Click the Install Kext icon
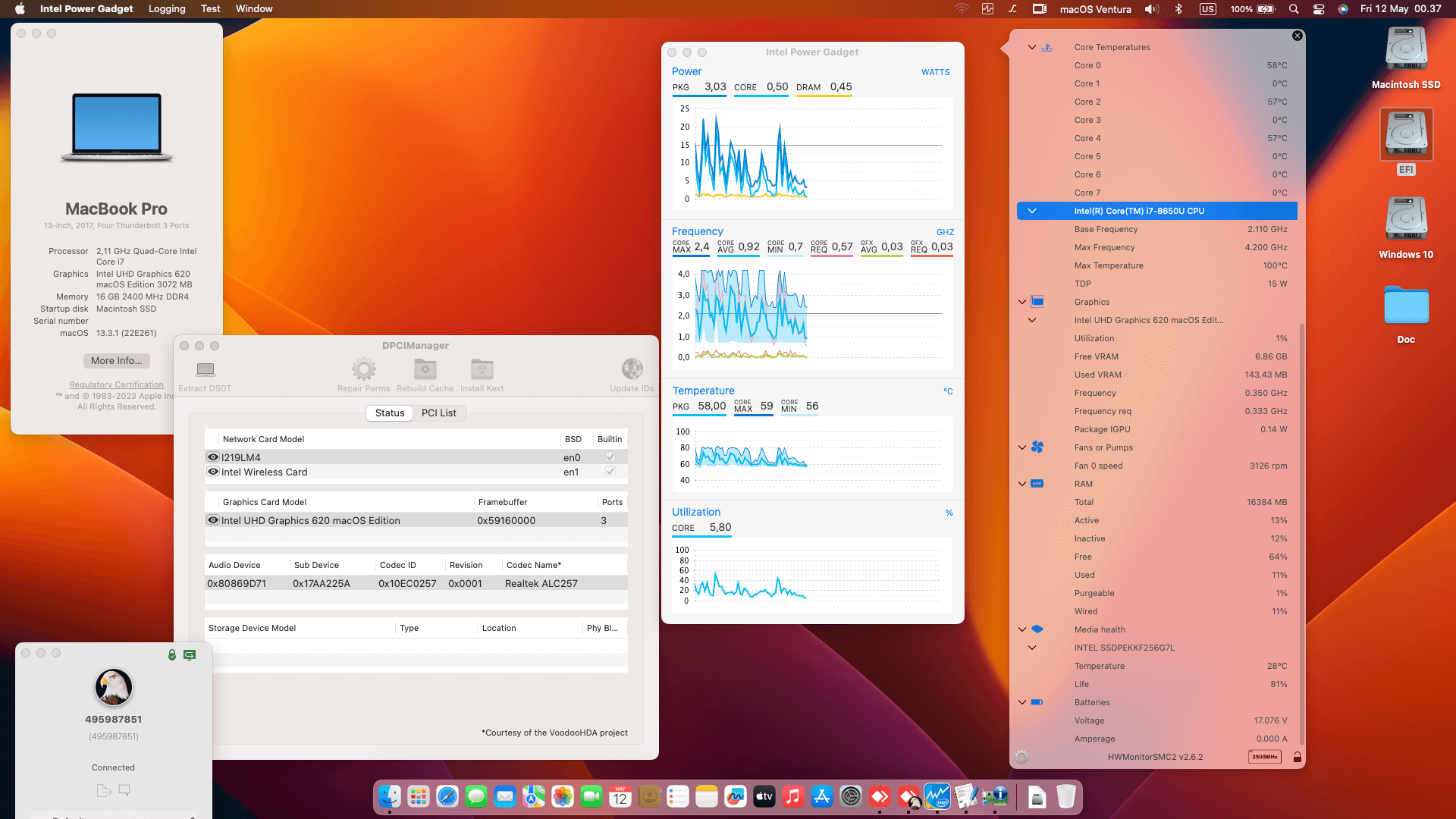This screenshot has height=819, width=1456. click(x=482, y=369)
